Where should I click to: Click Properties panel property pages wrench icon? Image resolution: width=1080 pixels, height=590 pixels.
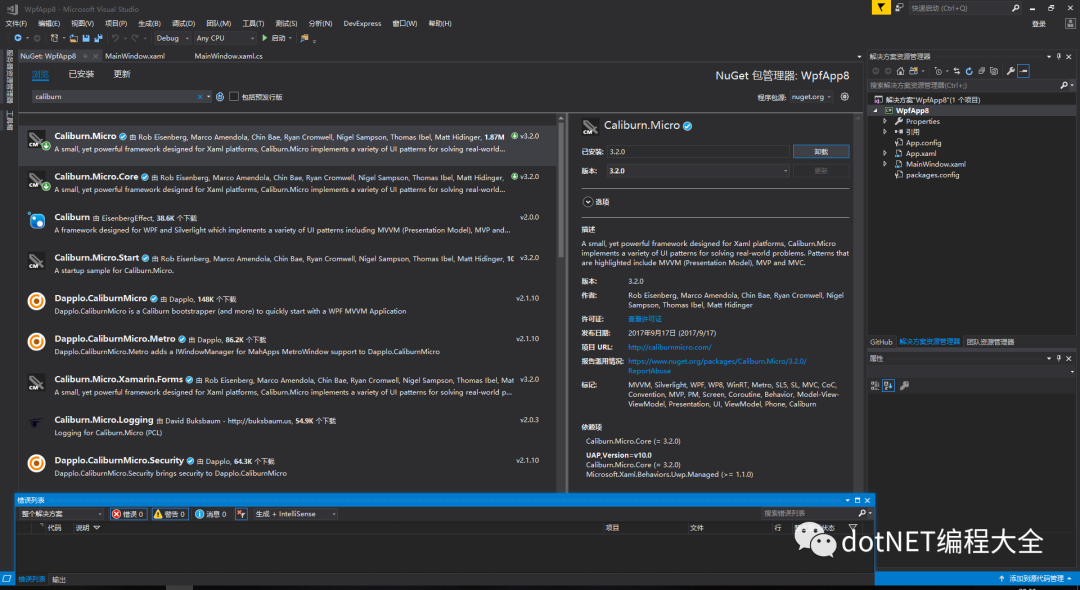tap(904, 386)
